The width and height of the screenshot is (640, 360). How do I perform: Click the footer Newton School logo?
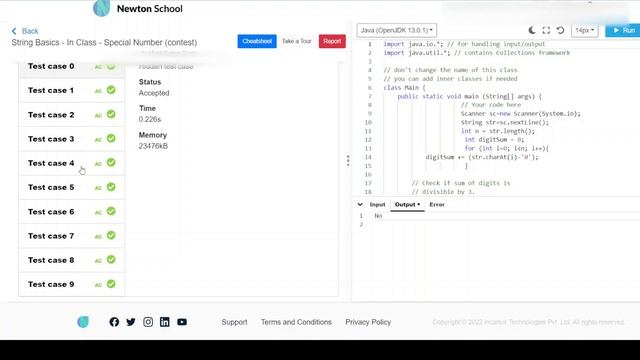(x=83, y=322)
